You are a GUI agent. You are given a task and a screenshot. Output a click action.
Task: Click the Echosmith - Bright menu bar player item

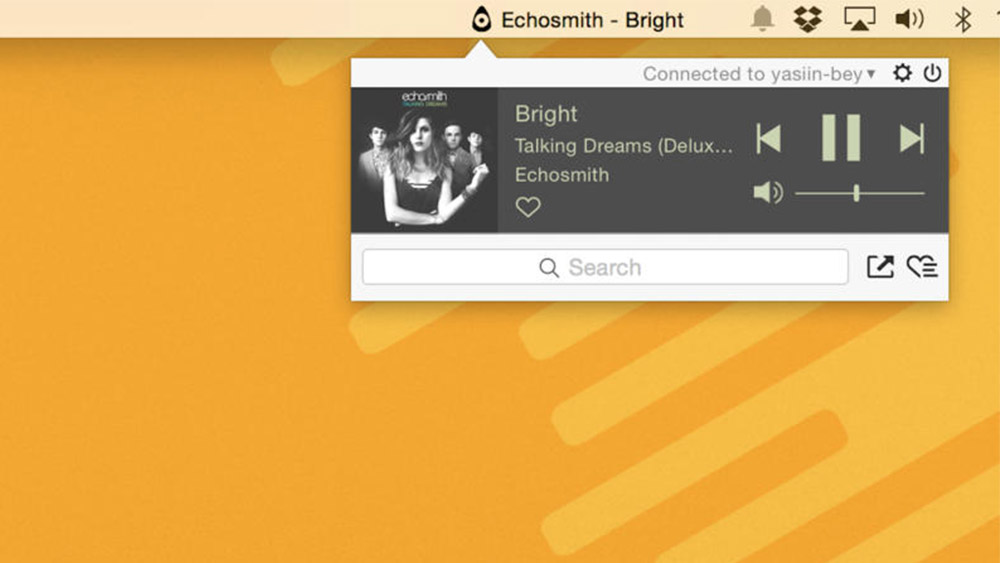[577, 20]
